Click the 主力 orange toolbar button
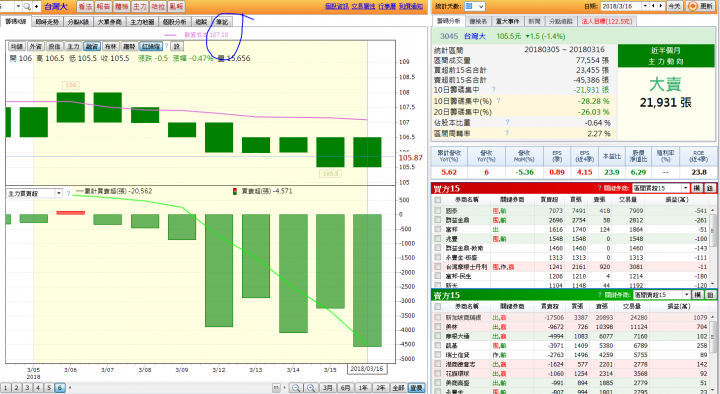Screen dimensions: 720x394 (x=140, y=6)
